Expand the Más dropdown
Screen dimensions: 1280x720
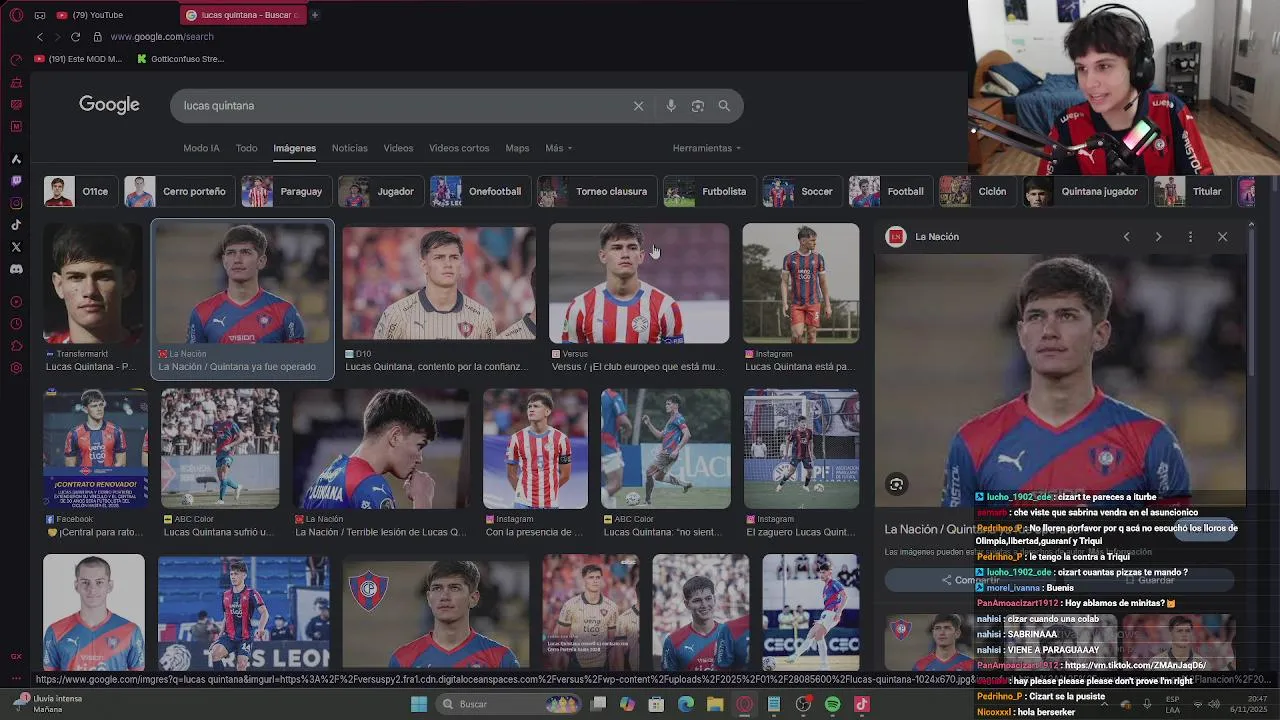(558, 148)
